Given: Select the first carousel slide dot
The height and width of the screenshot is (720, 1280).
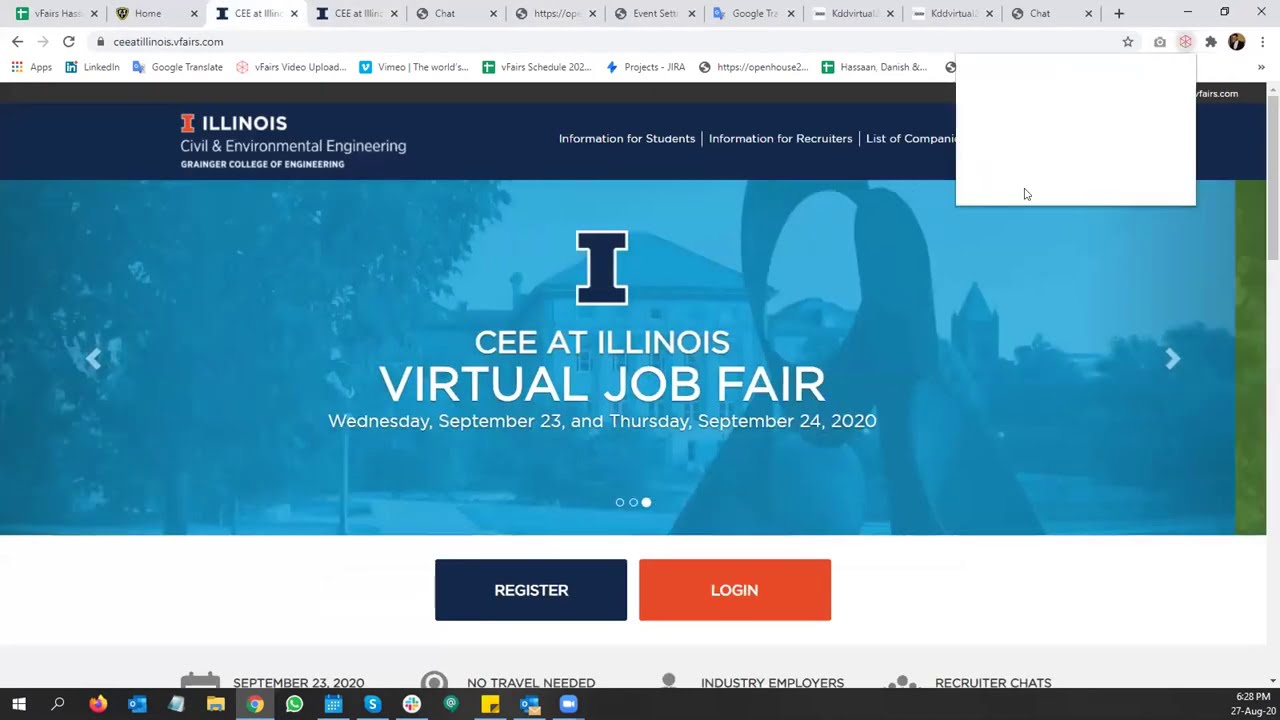Looking at the screenshot, I should point(620,502).
